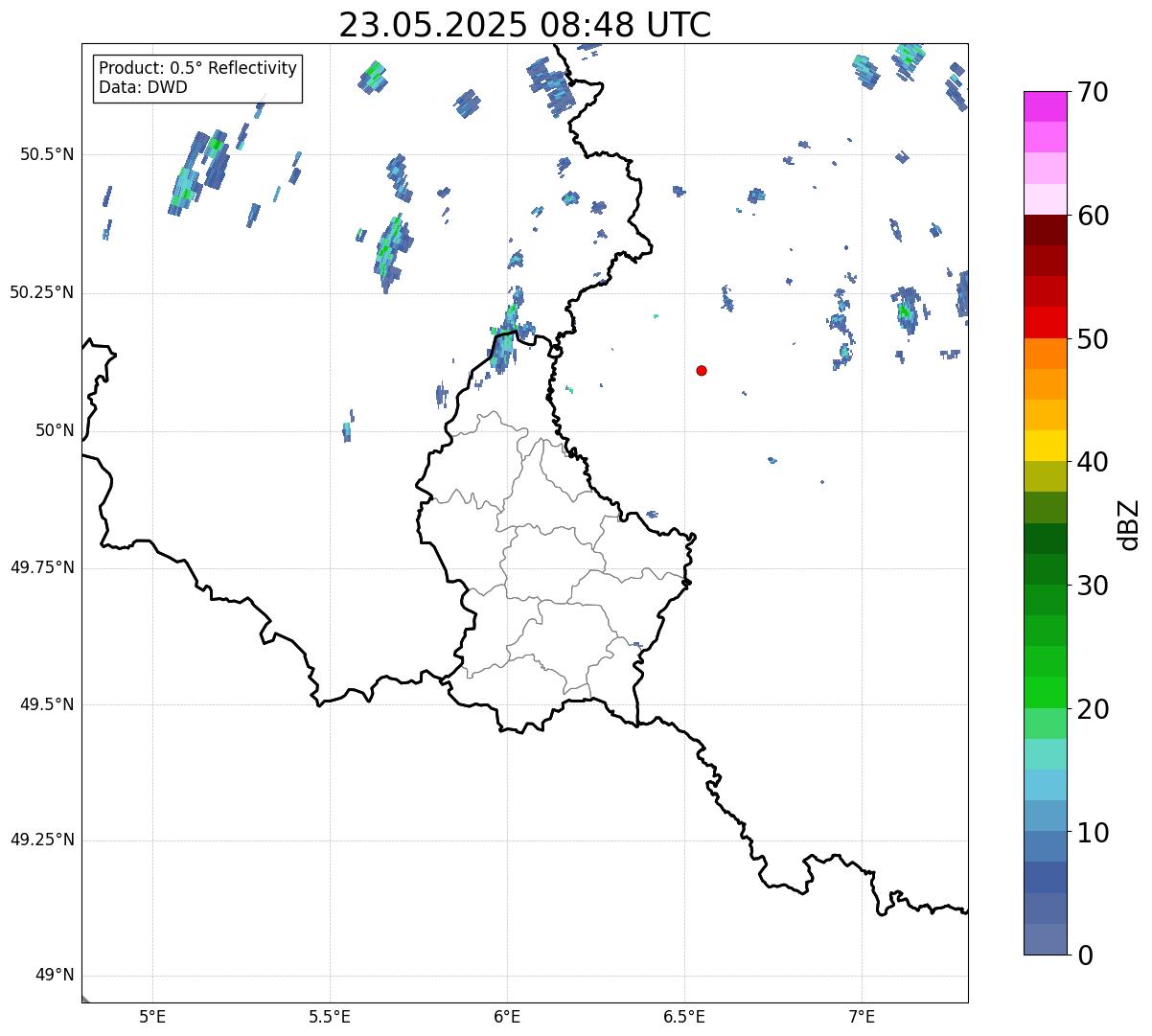The width and height of the screenshot is (1152, 1036).
Task: Click the 'Product: 0.5° Reflectivity' legend line
Action: tap(197, 69)
